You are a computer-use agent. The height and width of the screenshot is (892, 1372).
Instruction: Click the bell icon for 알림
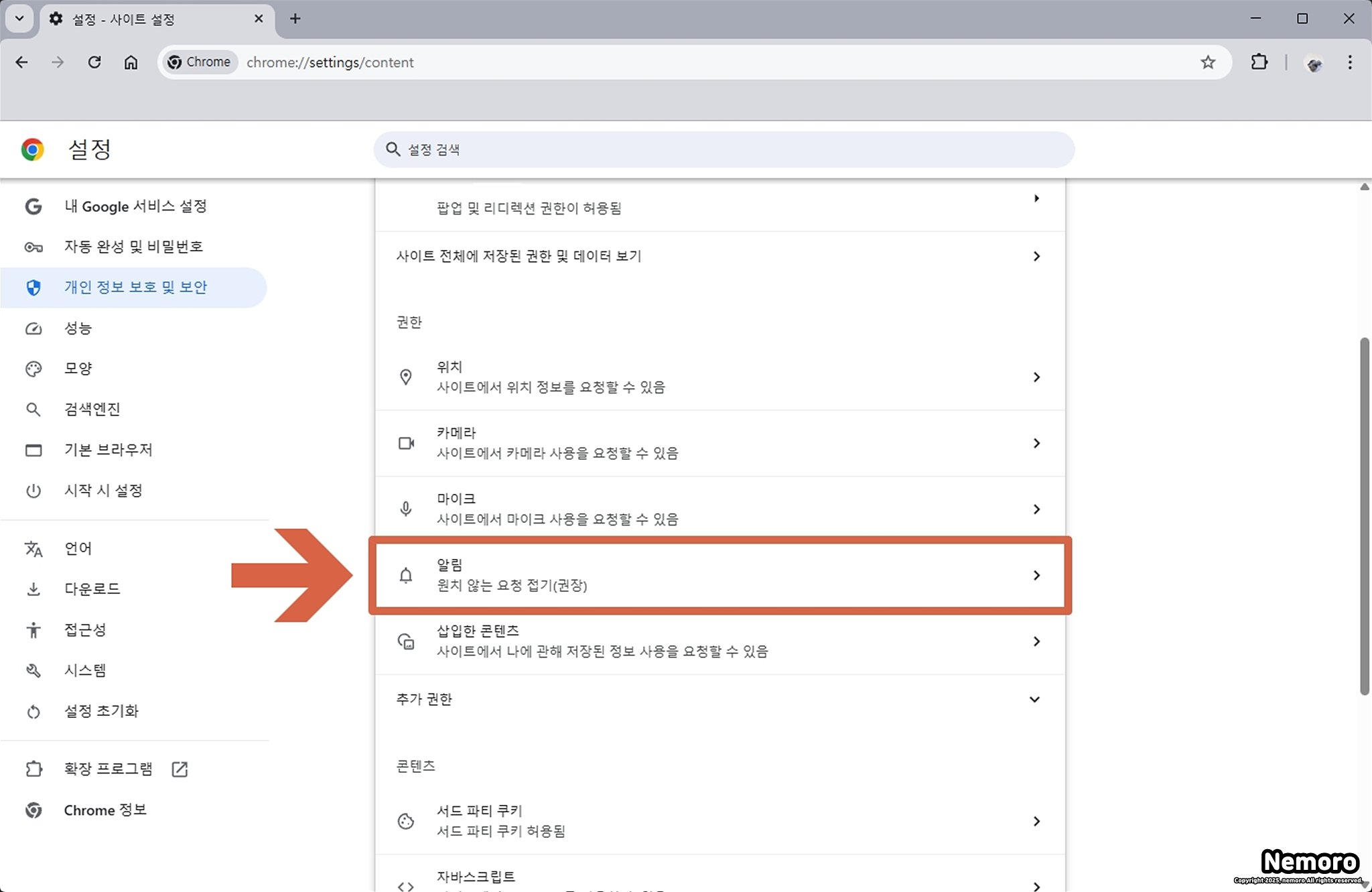click(x=405, y=575)
